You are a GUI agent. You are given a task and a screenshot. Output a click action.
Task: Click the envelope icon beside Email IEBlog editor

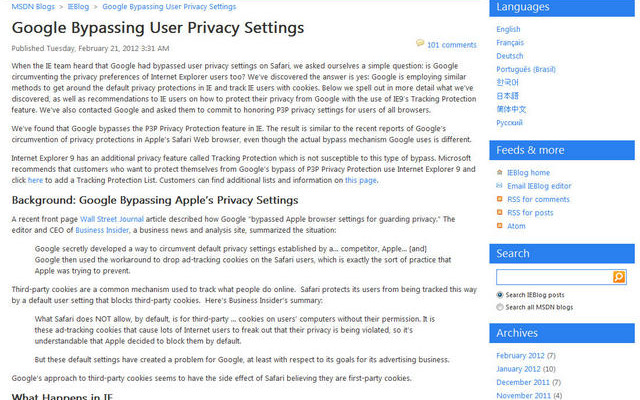tap(499, 186)
